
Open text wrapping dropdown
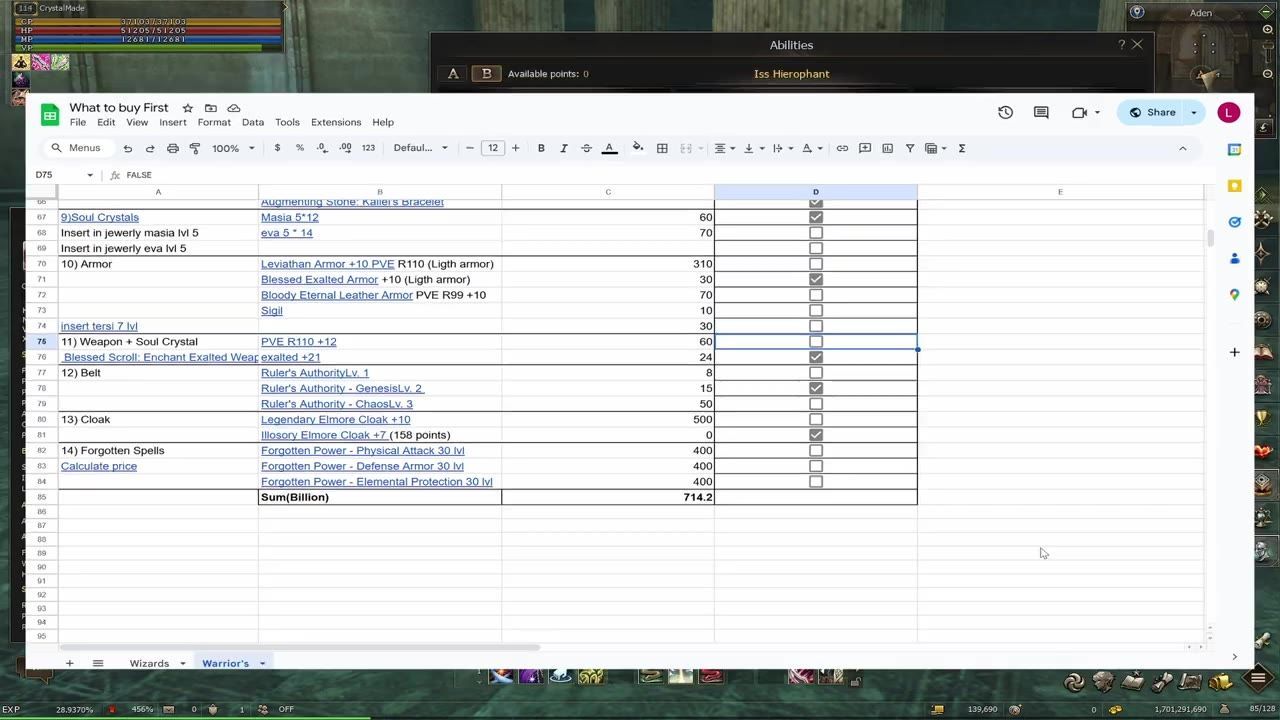coord(783,148)
